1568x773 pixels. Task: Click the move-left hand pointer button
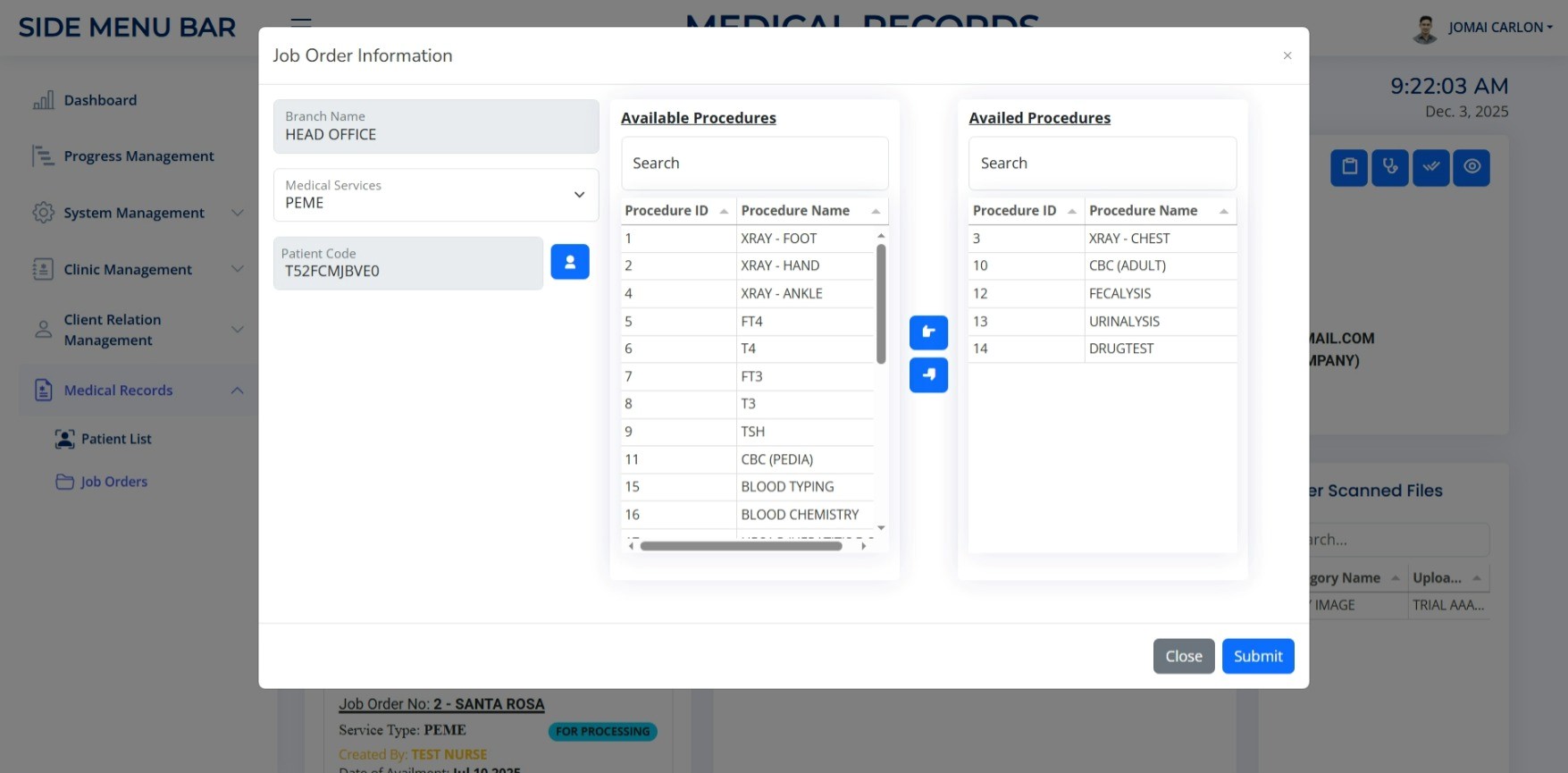[x=928, y=332]
